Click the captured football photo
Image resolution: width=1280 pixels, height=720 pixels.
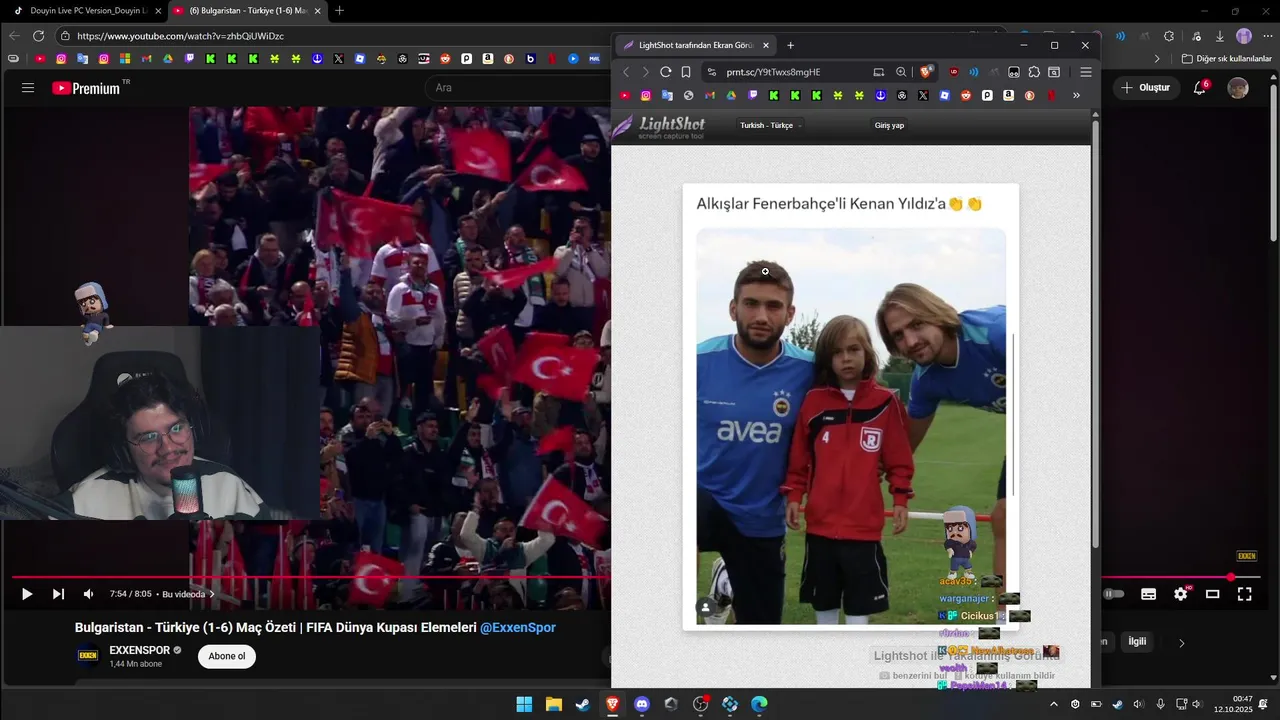tap(851, 426)
